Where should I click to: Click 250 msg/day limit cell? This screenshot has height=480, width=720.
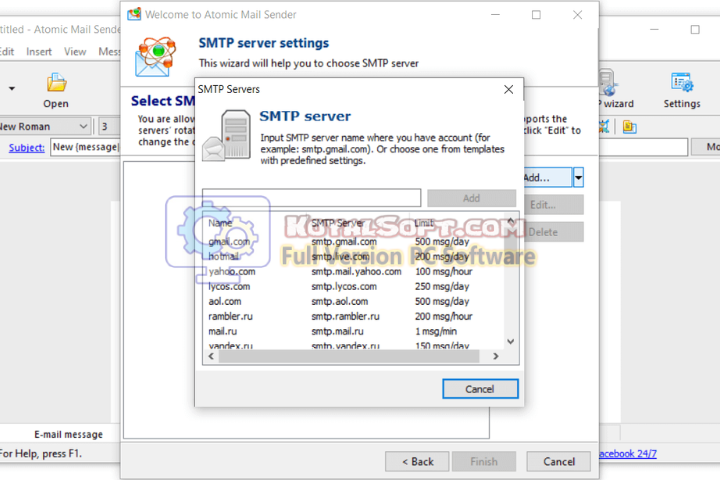(442, 286)
